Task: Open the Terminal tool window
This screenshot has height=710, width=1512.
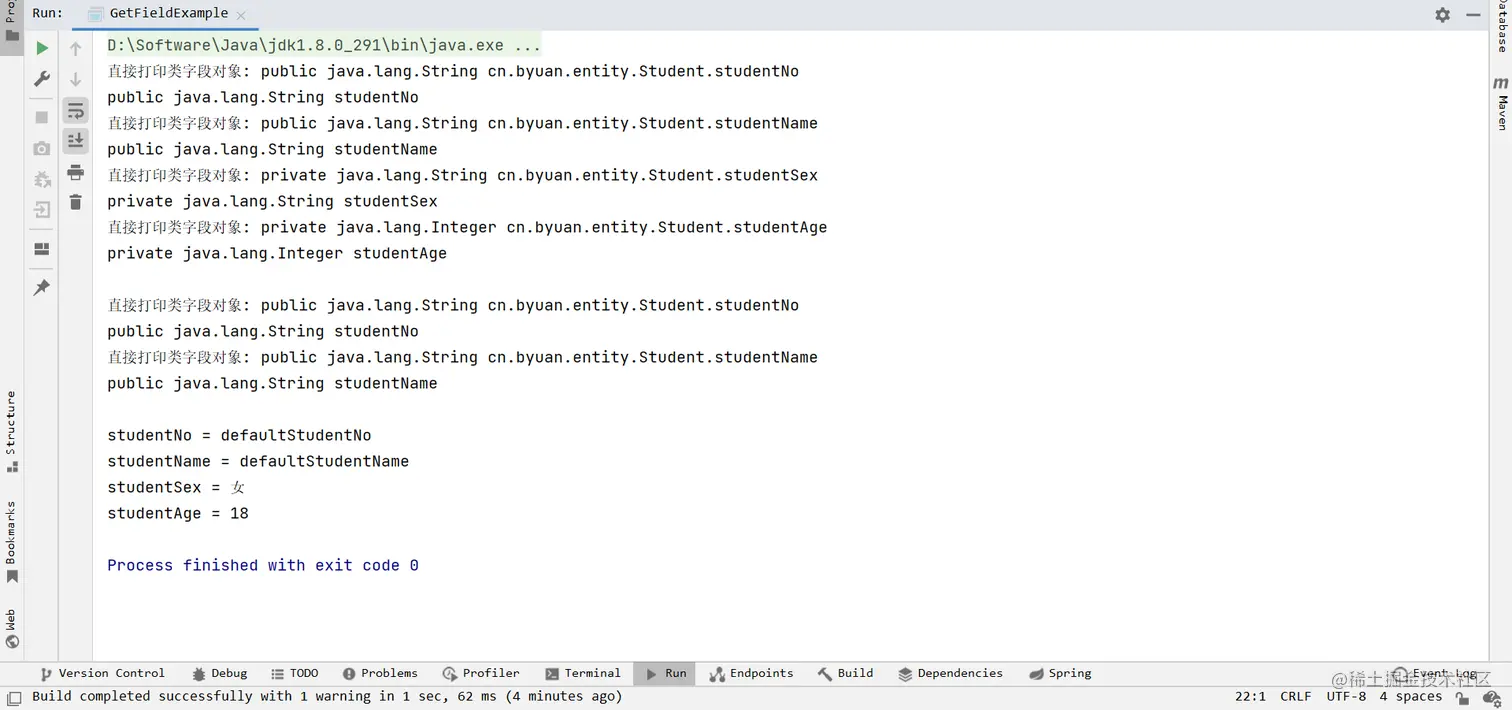Action: [x=583, y=674]
